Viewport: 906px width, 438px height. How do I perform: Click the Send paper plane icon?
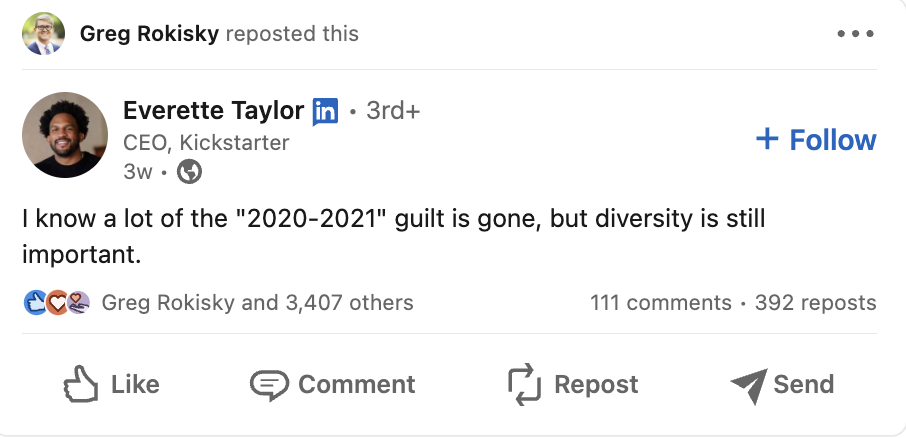(x=748, y=384)
